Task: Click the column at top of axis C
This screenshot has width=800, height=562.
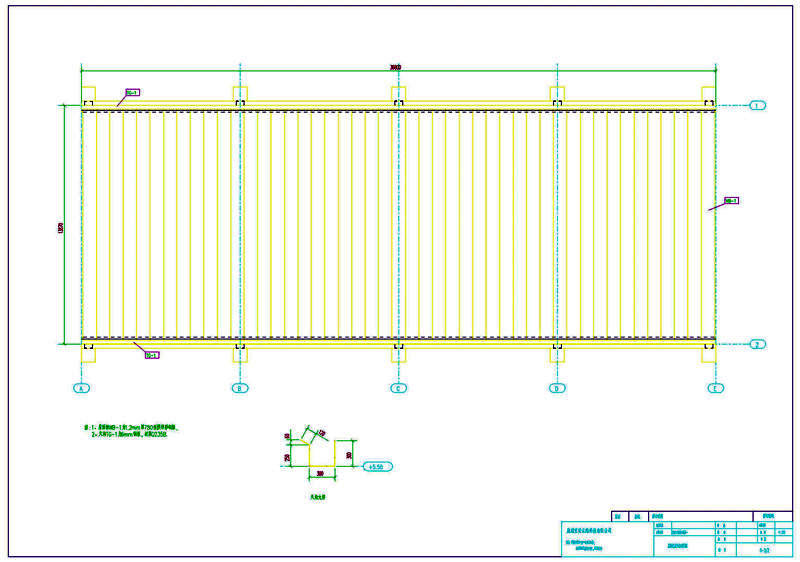Action: point(399,96)
